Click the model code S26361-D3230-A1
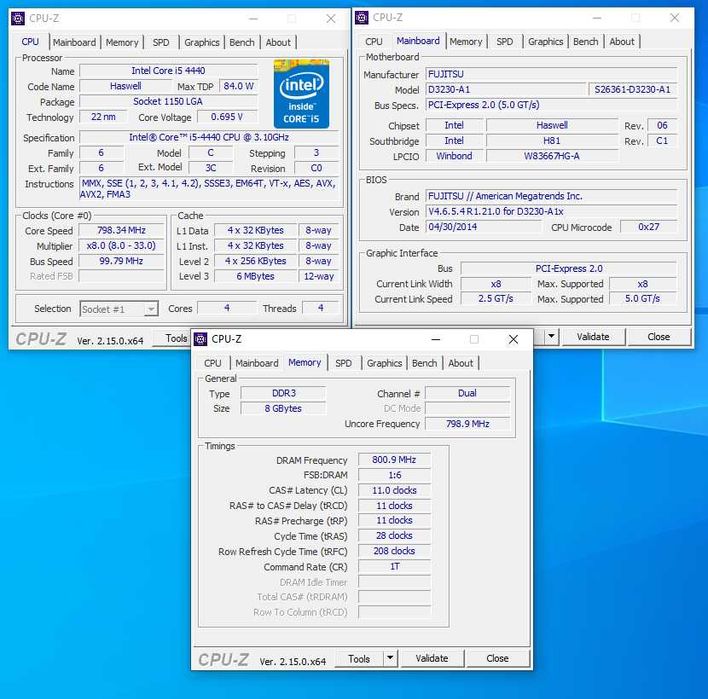 coord(633,89)
